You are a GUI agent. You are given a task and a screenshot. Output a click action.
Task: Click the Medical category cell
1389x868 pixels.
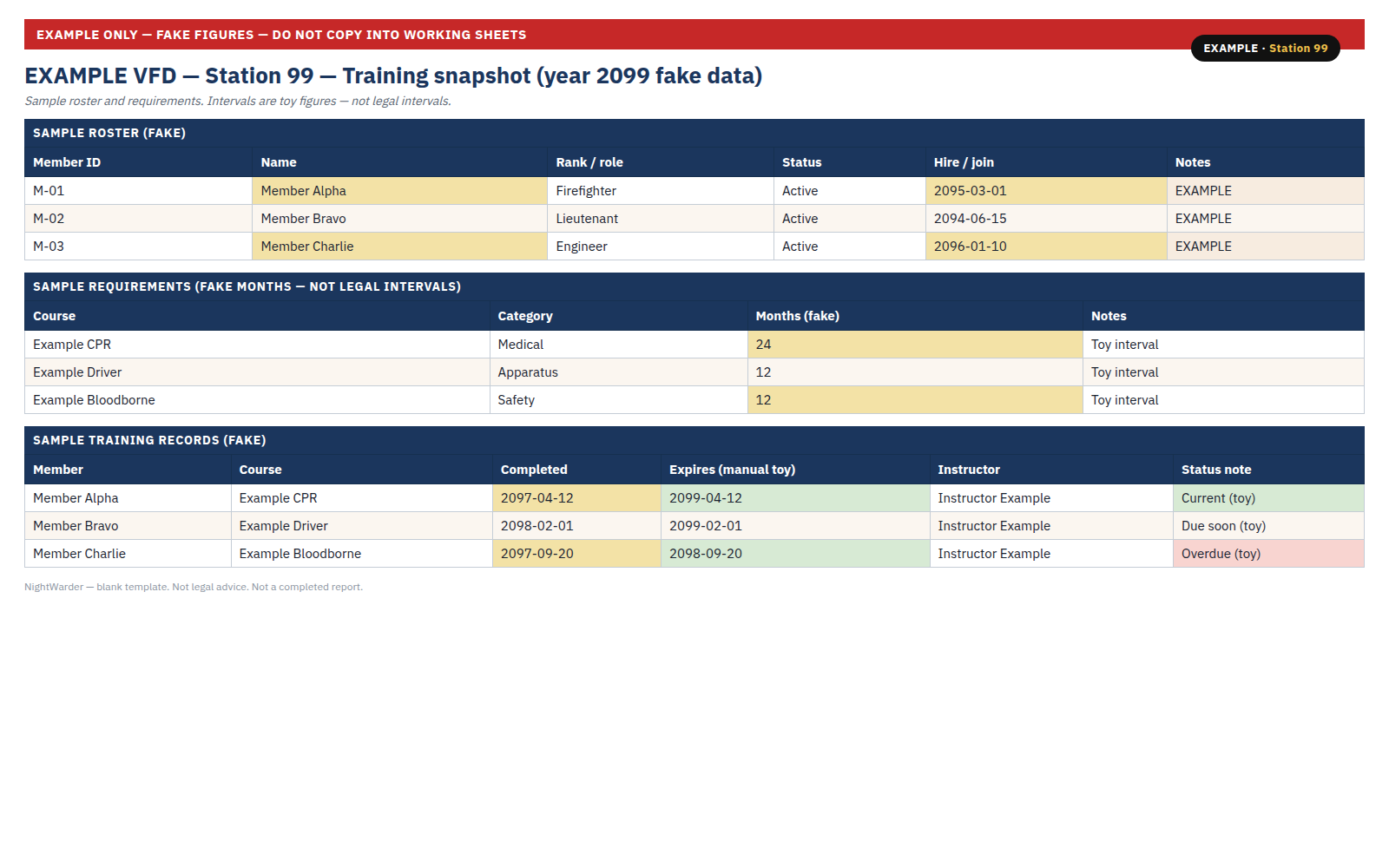[x=618, y=345]
